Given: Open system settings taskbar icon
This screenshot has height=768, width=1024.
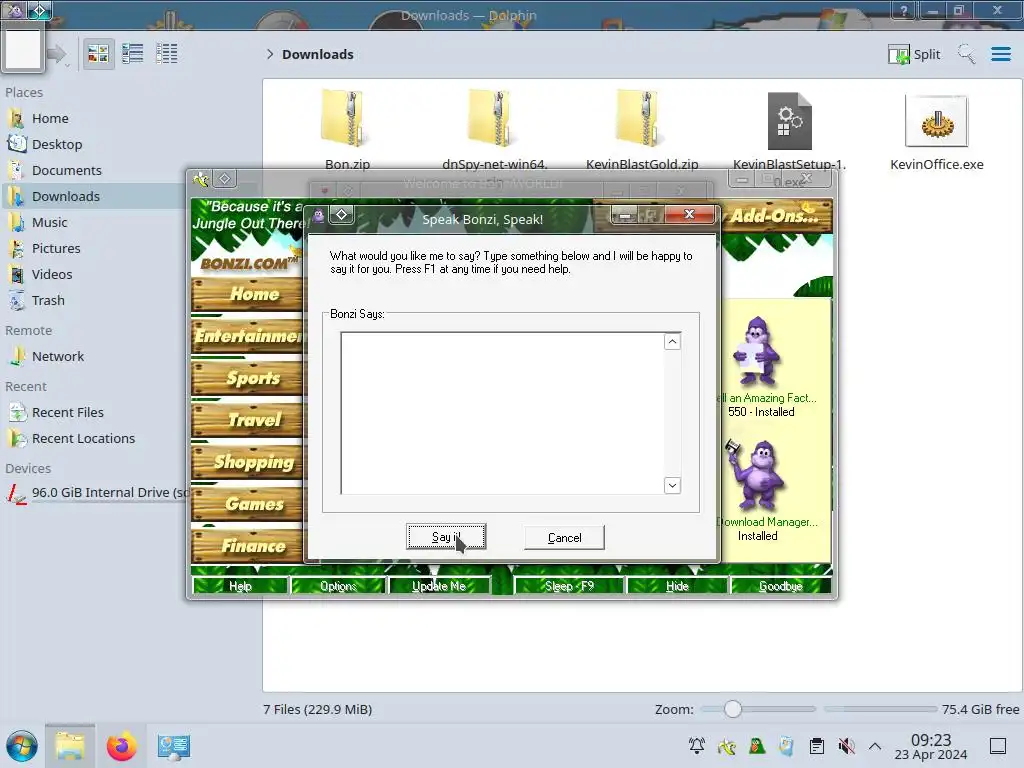Looking at the screenshot, I should [173, 746].
